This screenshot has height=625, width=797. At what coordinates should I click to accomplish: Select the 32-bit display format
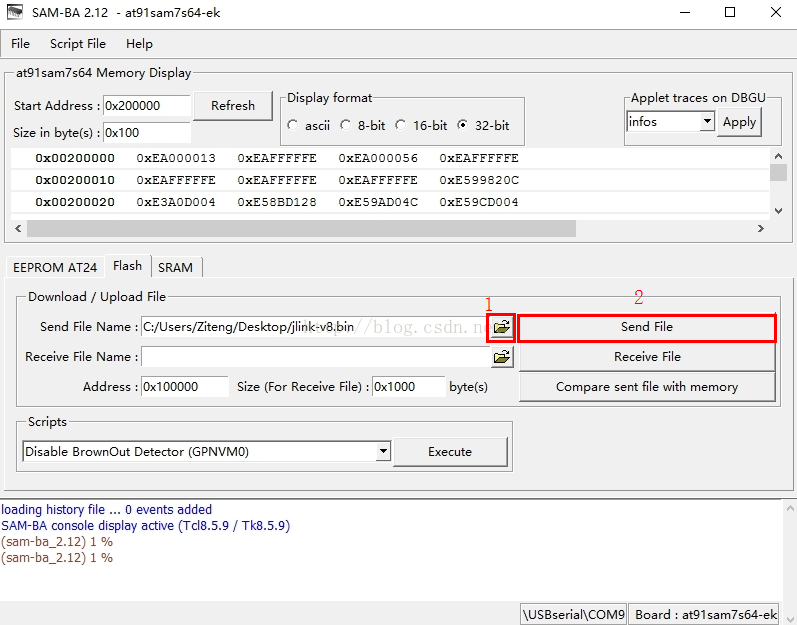[x=462, y=126]
